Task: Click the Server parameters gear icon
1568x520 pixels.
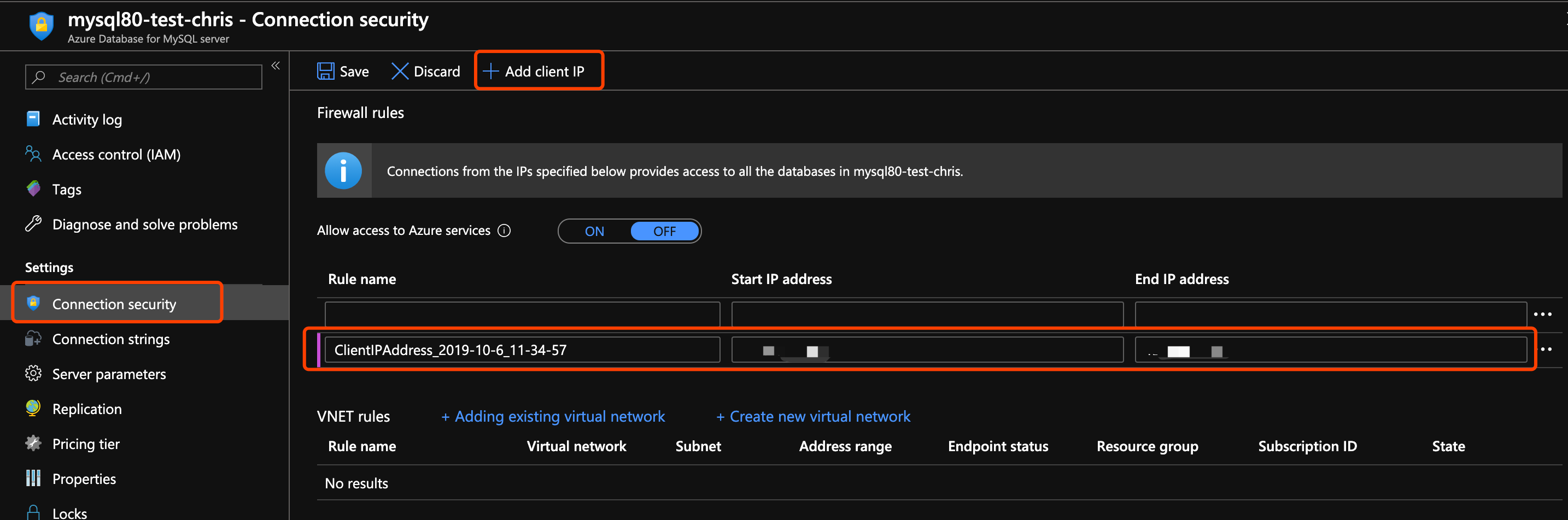Action: click(x=33, y=374)
